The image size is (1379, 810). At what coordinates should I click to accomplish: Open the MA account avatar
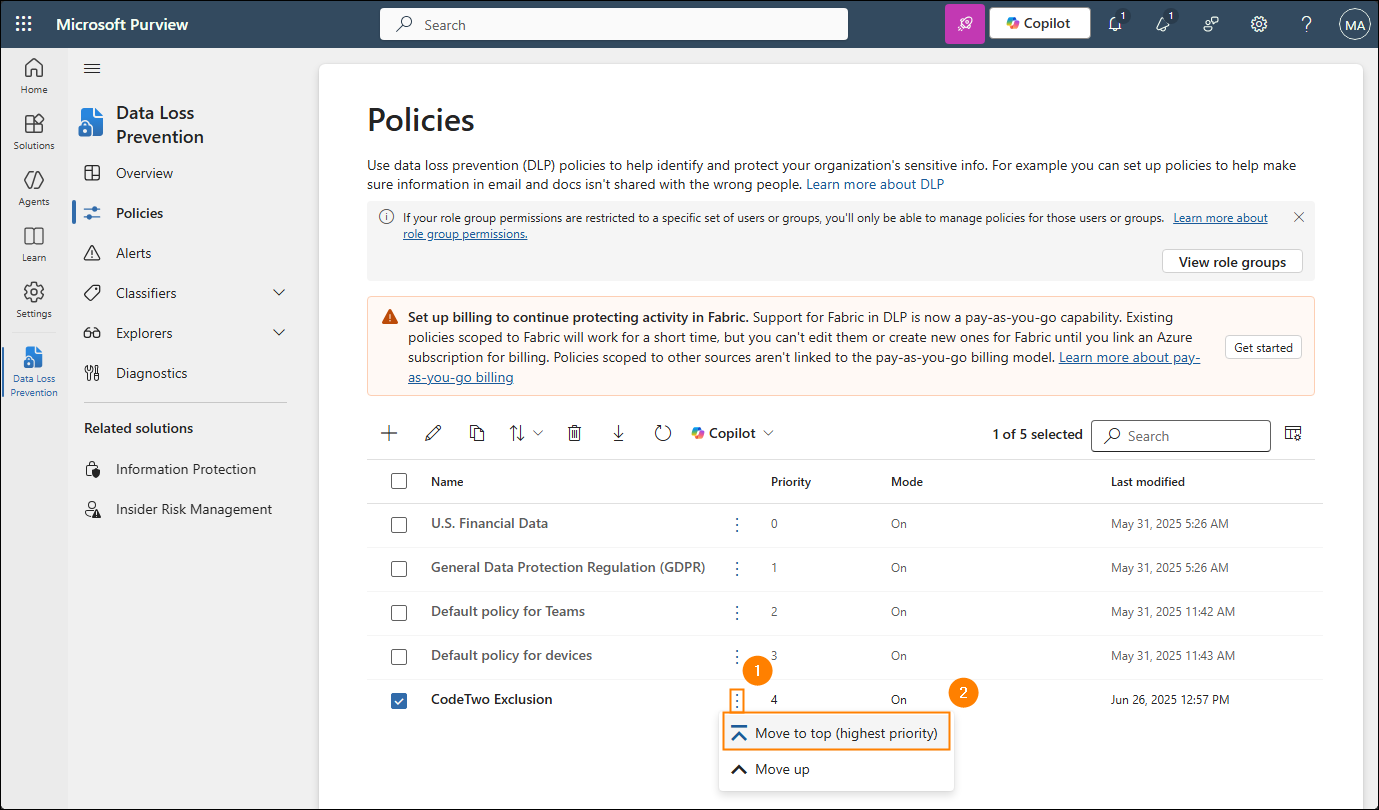1355,24
